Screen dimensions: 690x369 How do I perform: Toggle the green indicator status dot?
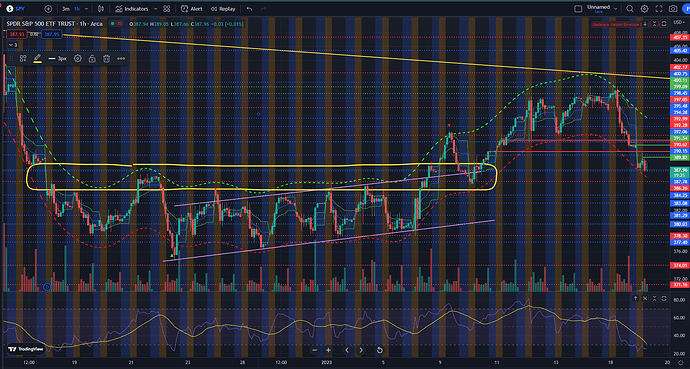[113, 24]
